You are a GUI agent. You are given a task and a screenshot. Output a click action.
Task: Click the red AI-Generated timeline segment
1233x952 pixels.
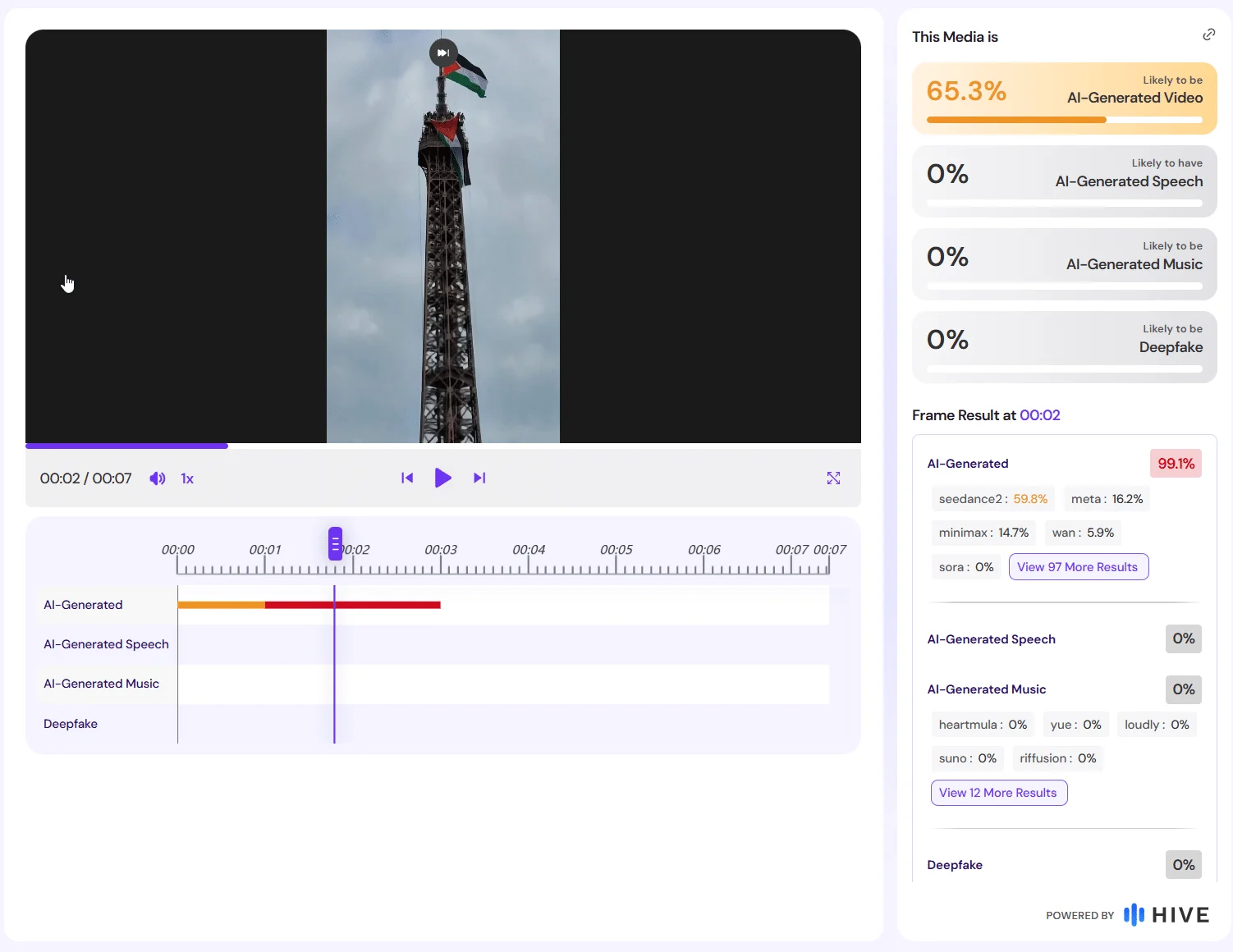coord(353,605)
